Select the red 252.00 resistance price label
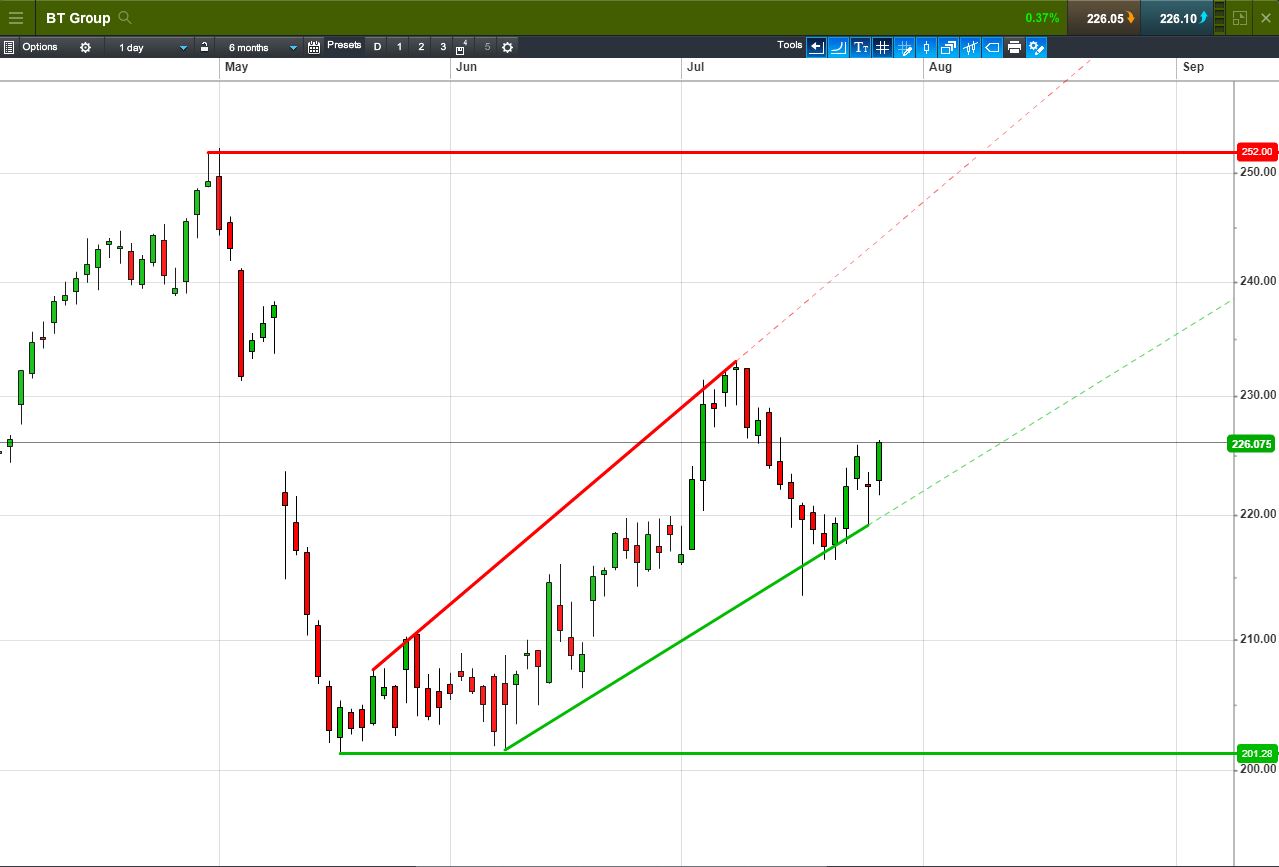Screen dimensions: 1279x867 click(x=1256, y=152)
